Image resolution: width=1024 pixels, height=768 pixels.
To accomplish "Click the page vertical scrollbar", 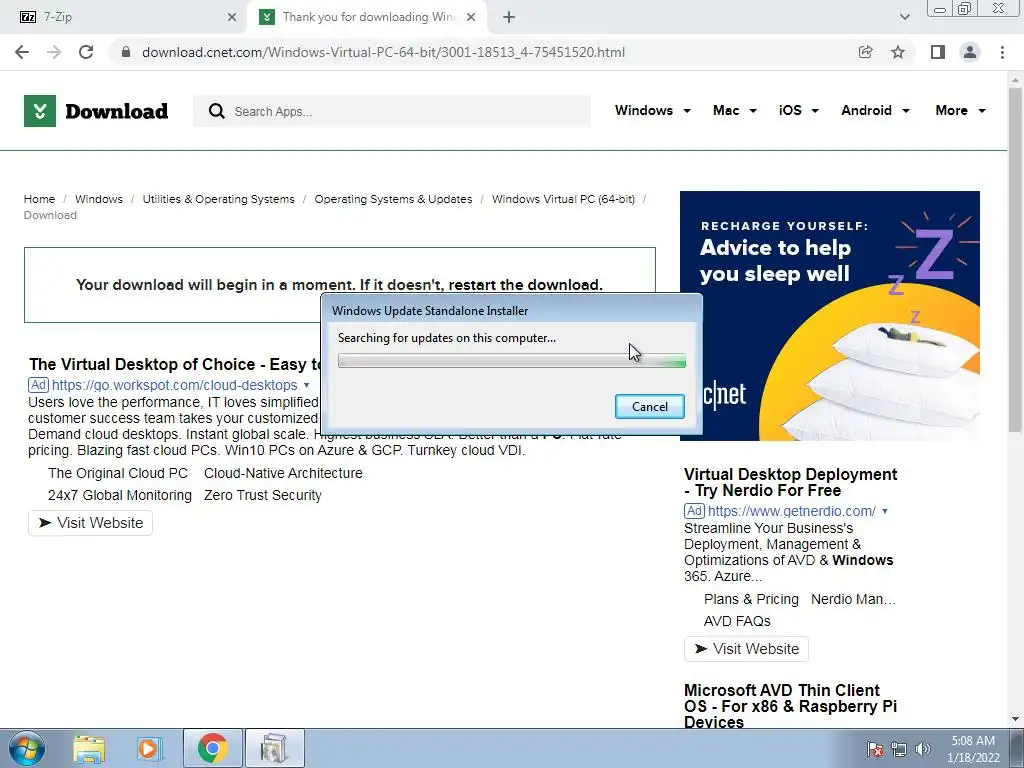I will (1015, 259).
